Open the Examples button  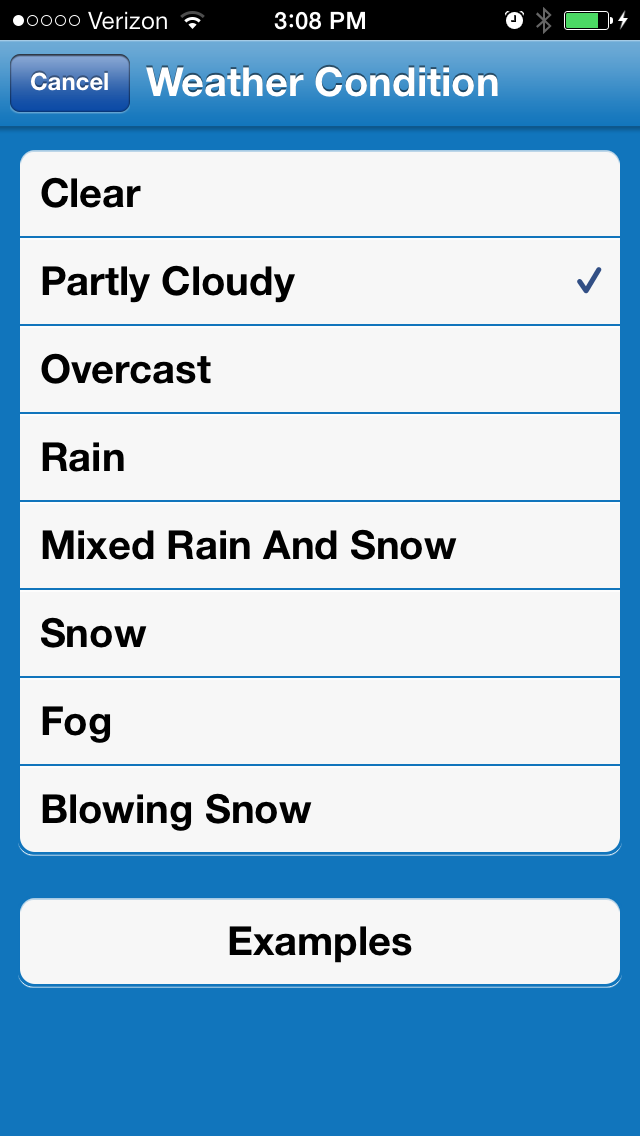pyautogui.click(x=320, y=942)
